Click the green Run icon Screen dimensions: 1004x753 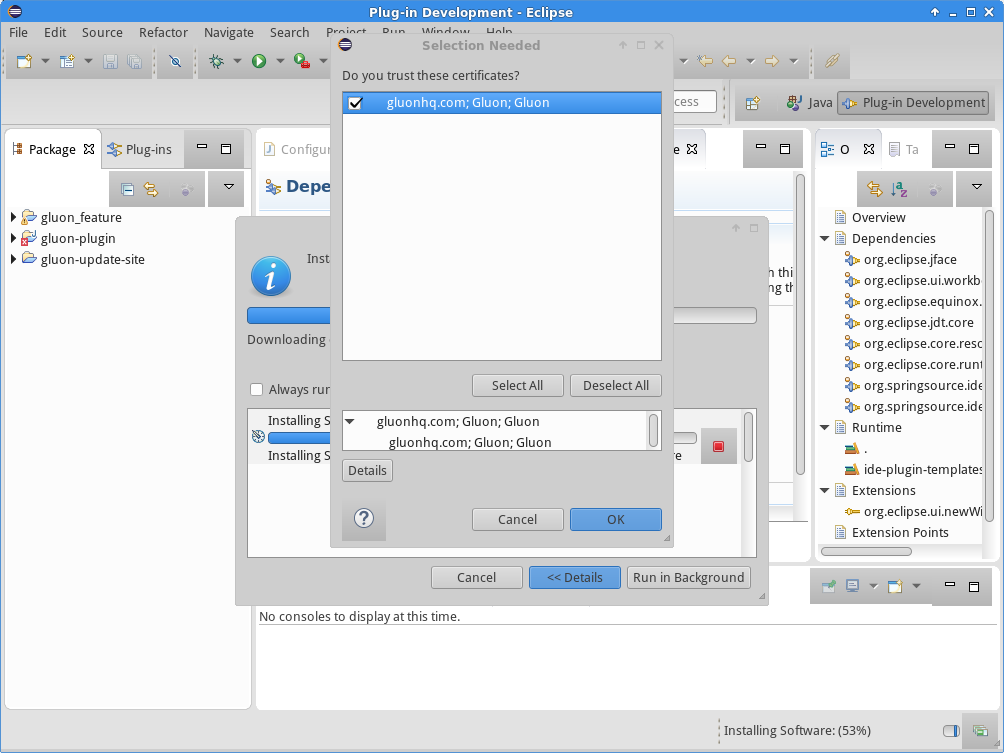point(259,61)
